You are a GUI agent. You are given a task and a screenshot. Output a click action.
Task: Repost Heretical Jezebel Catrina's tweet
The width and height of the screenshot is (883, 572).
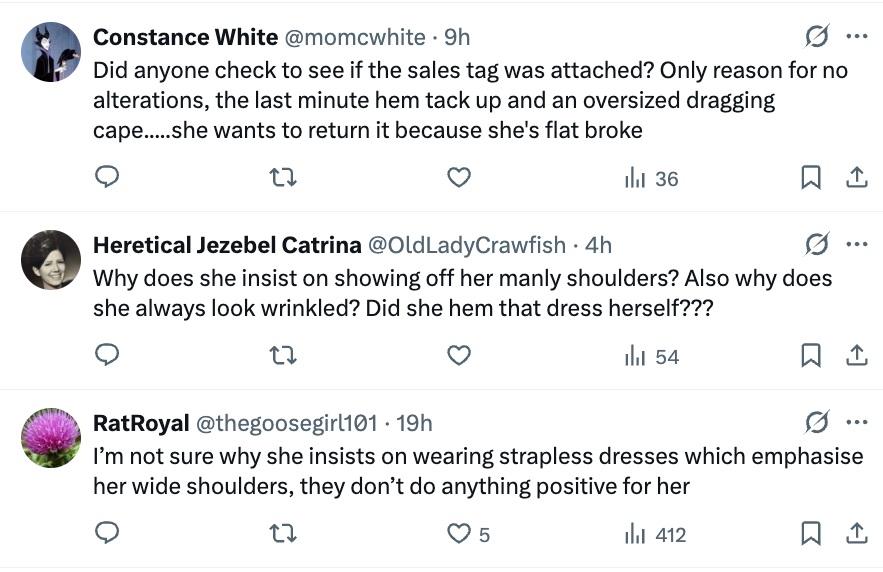283,356
